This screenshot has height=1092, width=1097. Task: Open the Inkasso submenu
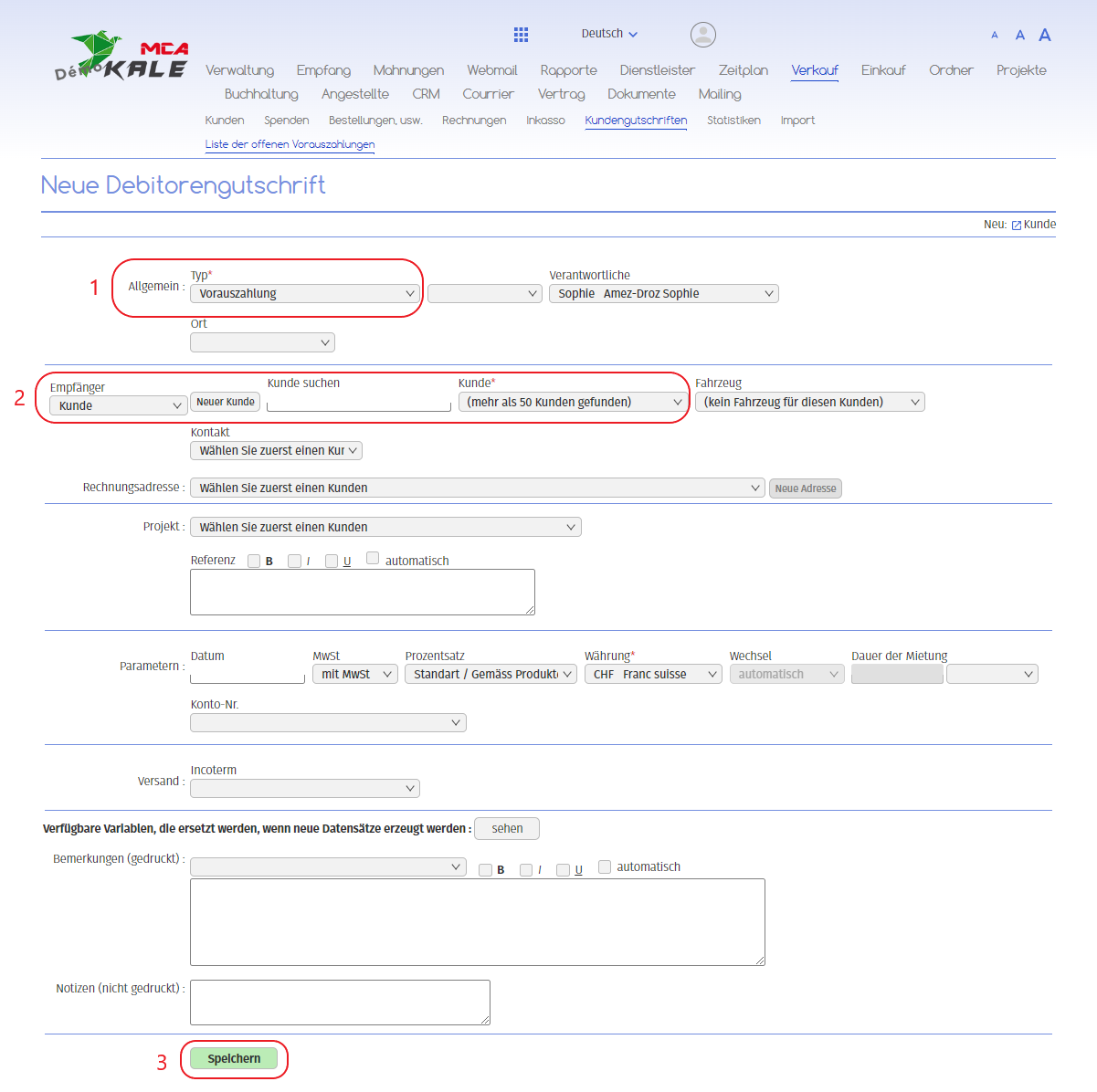[x=545, y=121]
